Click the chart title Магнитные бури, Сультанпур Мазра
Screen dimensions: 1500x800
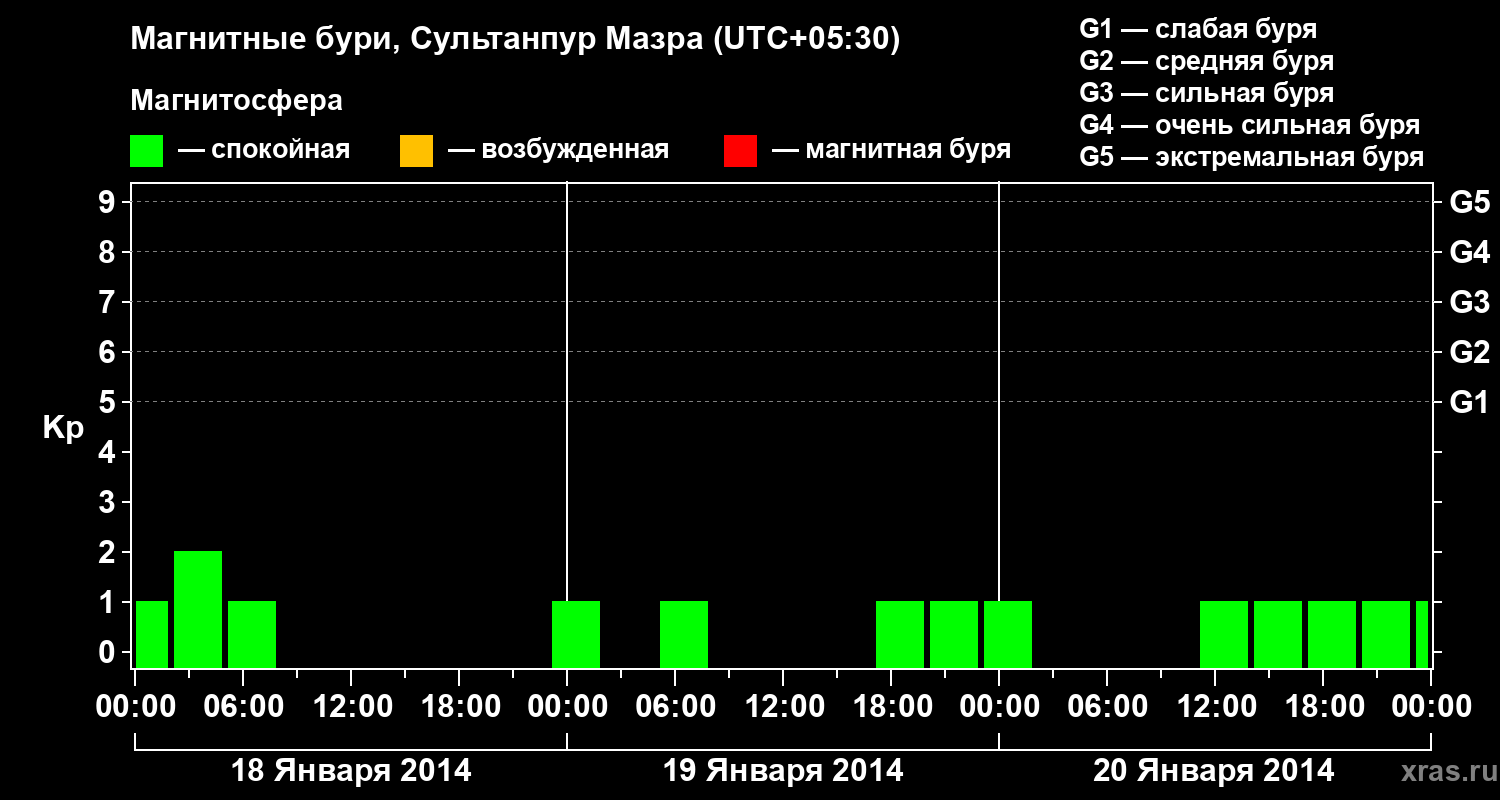(x=516, y=40)
